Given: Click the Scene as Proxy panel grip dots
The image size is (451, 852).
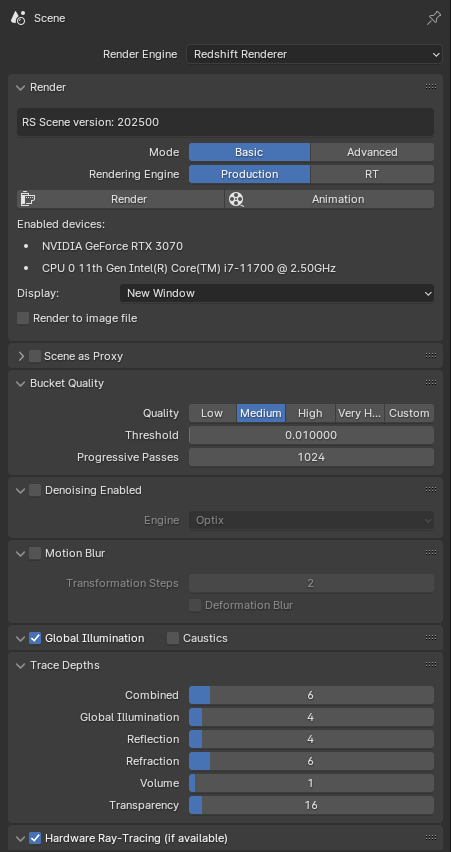Looking at the screenshot, I should click(x=431, y=355).
